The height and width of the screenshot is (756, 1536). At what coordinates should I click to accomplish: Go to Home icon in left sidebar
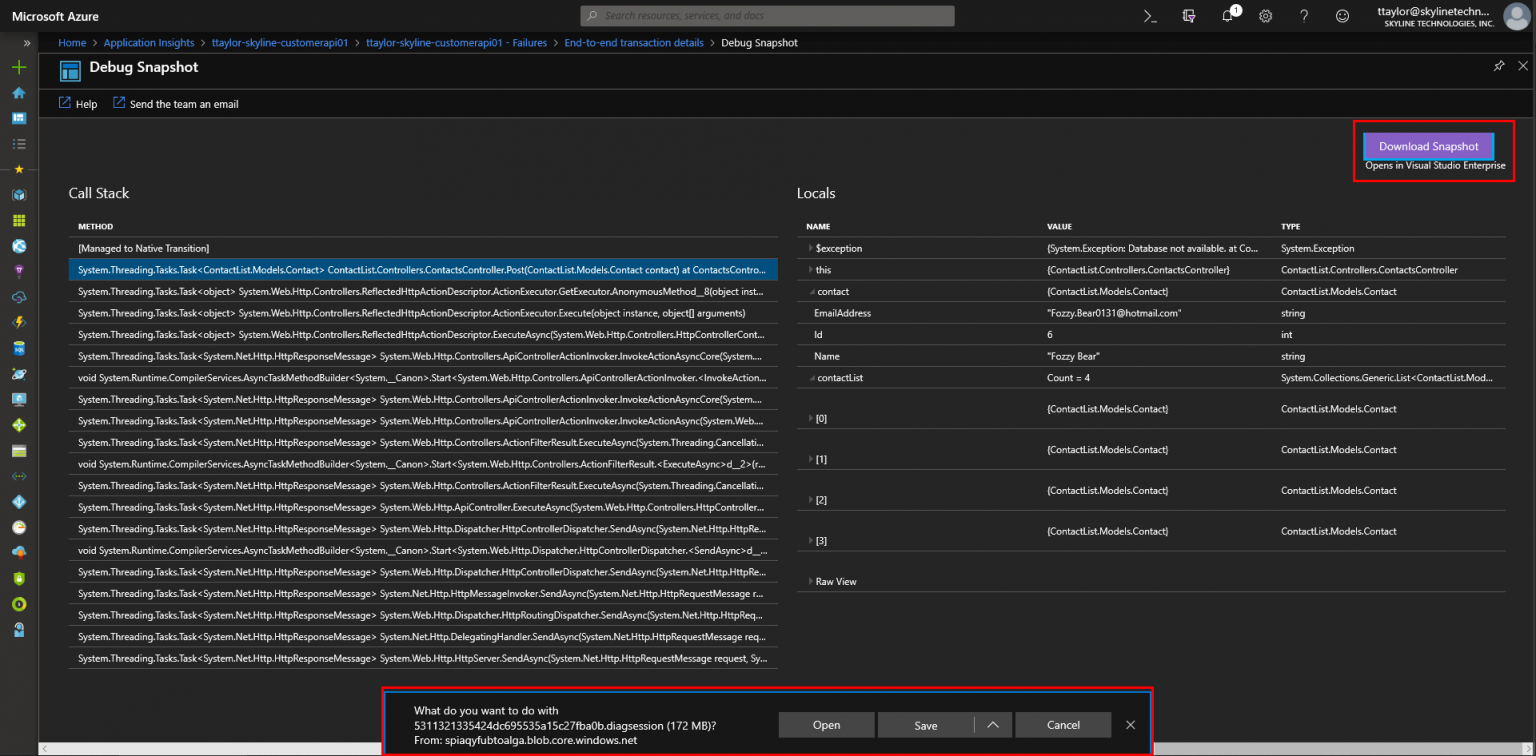[x=18, y=93]
